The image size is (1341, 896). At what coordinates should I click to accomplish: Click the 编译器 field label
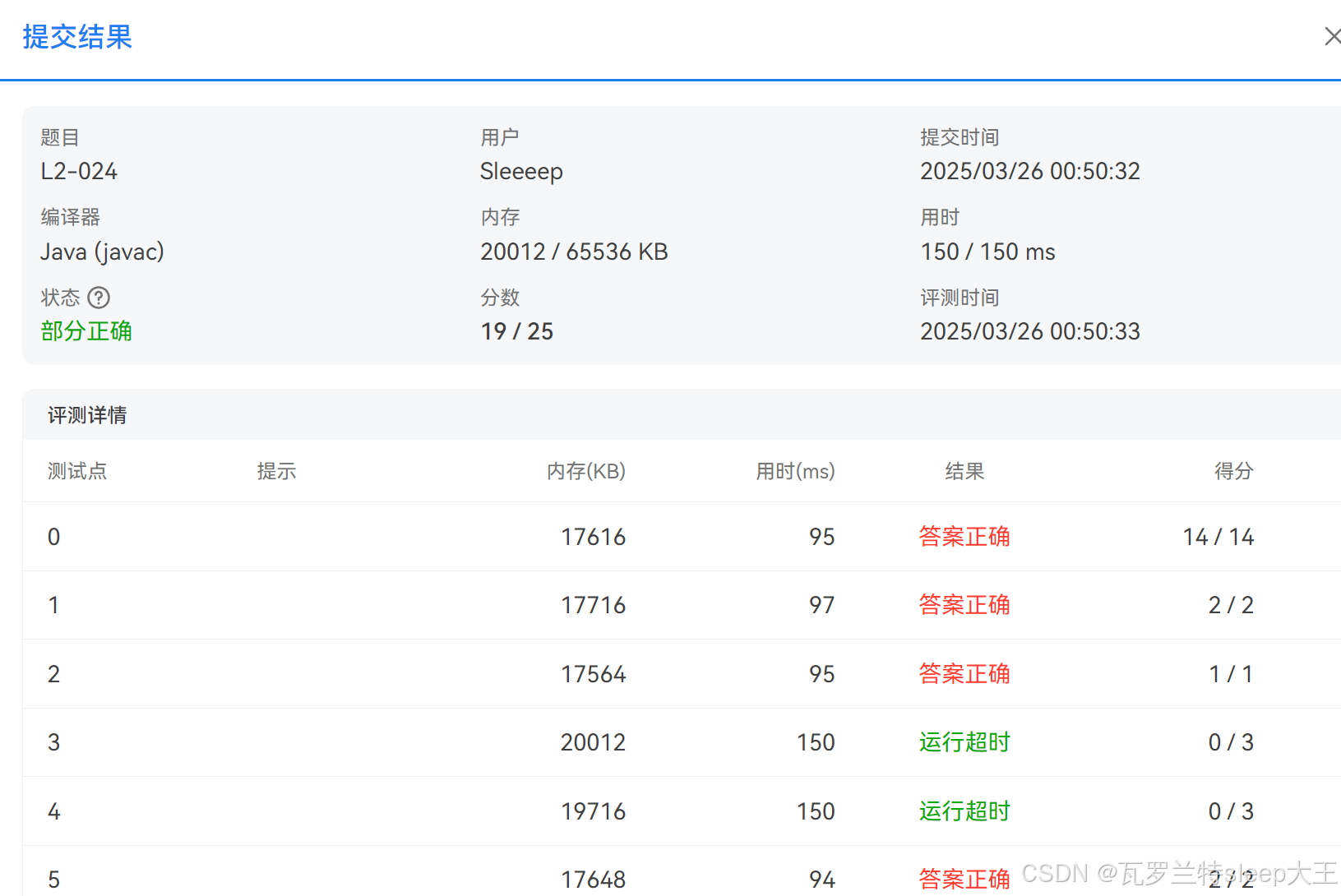click(x=70, y=217)
